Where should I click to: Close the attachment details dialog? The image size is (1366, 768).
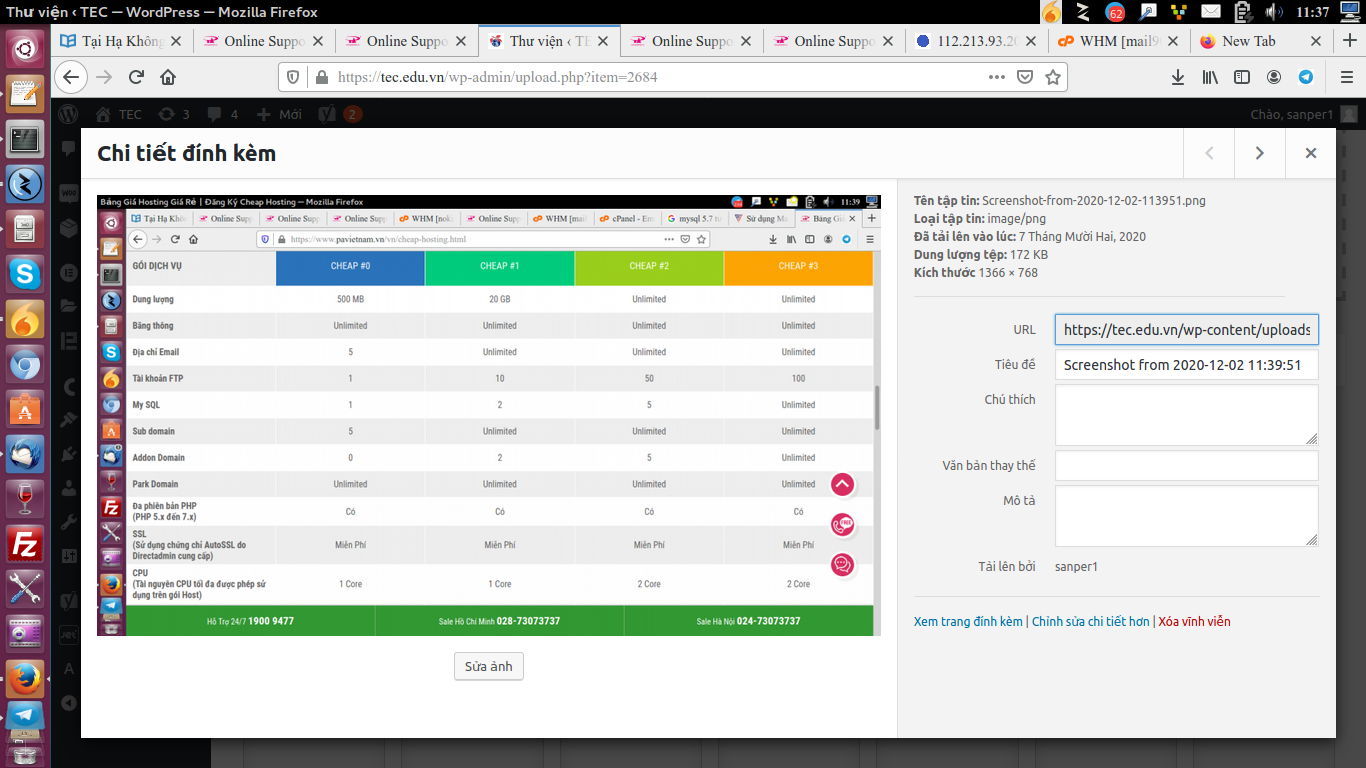coord(1310,153)
